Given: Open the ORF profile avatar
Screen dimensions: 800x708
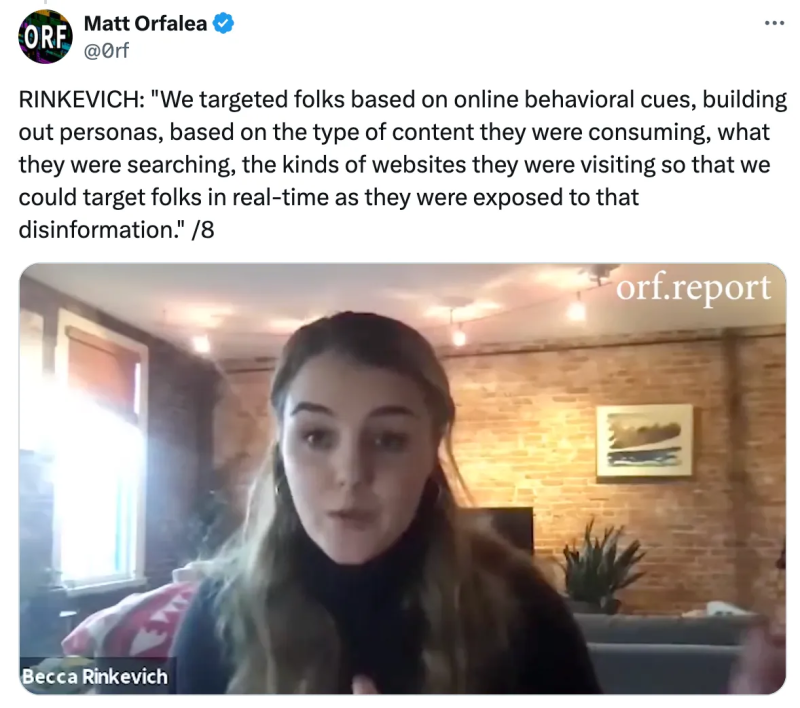Looking at the screenshot, I should point(45,36).
